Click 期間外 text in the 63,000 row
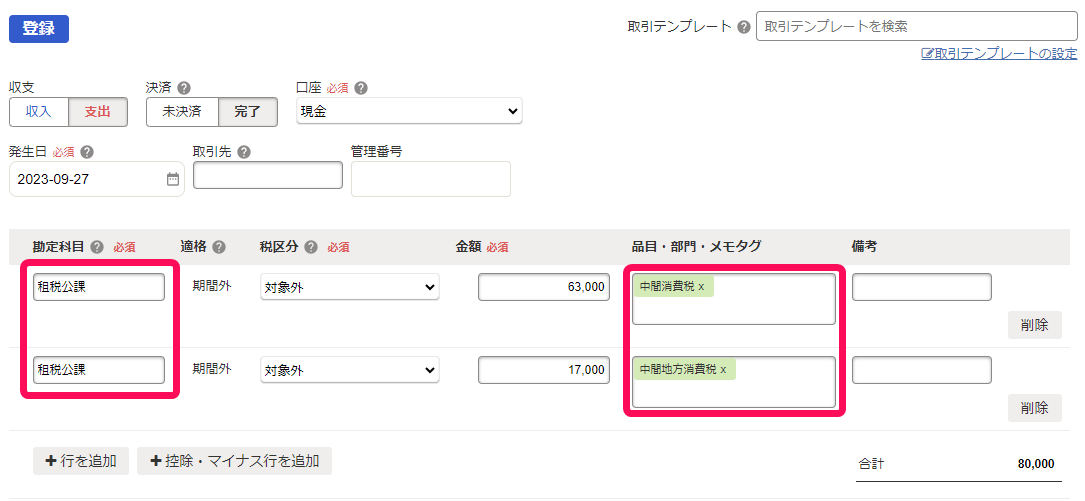1085x501 pixels. [x=212, y=286]
